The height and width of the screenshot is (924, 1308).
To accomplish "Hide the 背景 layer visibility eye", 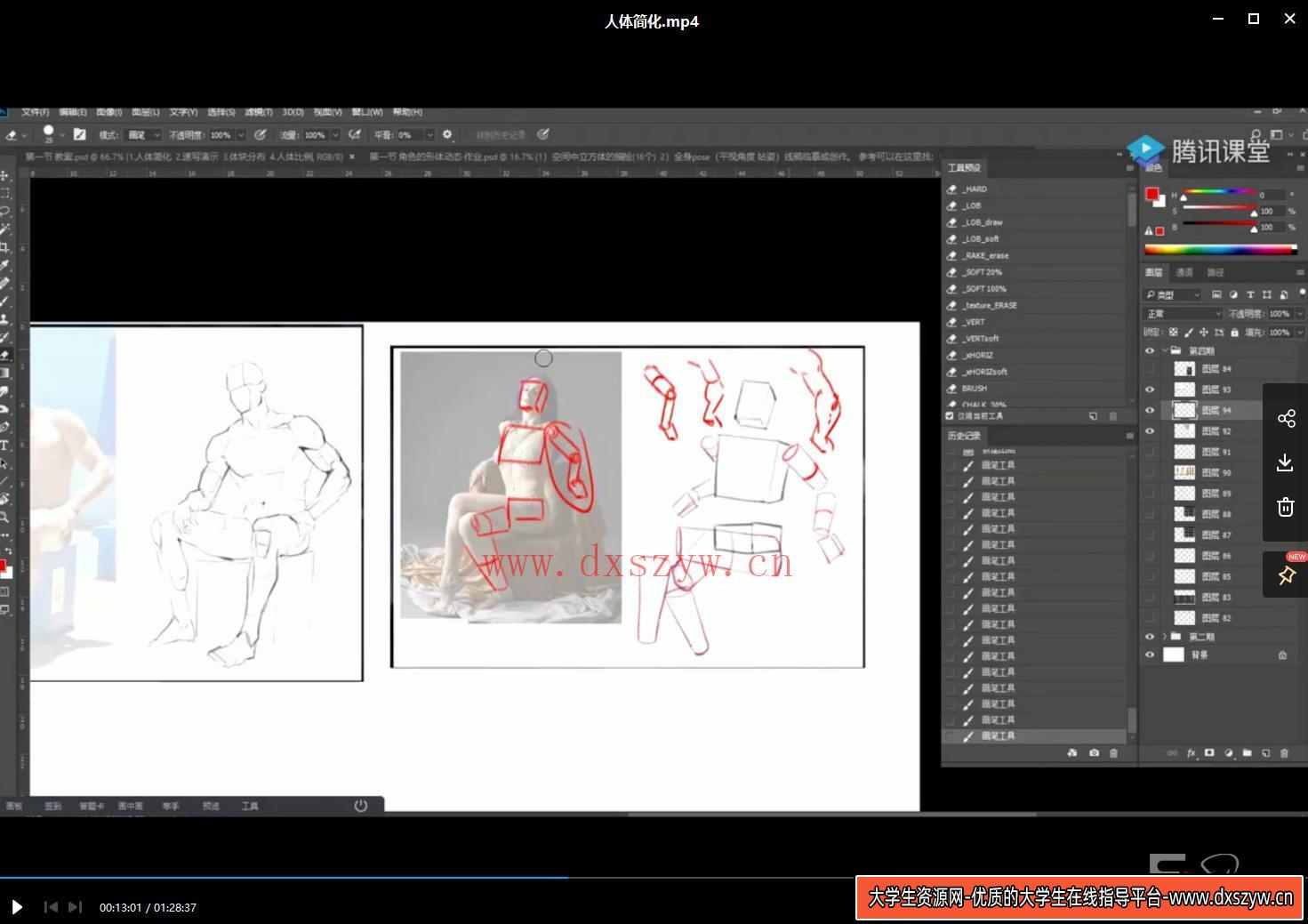I will coord(1149,655).
